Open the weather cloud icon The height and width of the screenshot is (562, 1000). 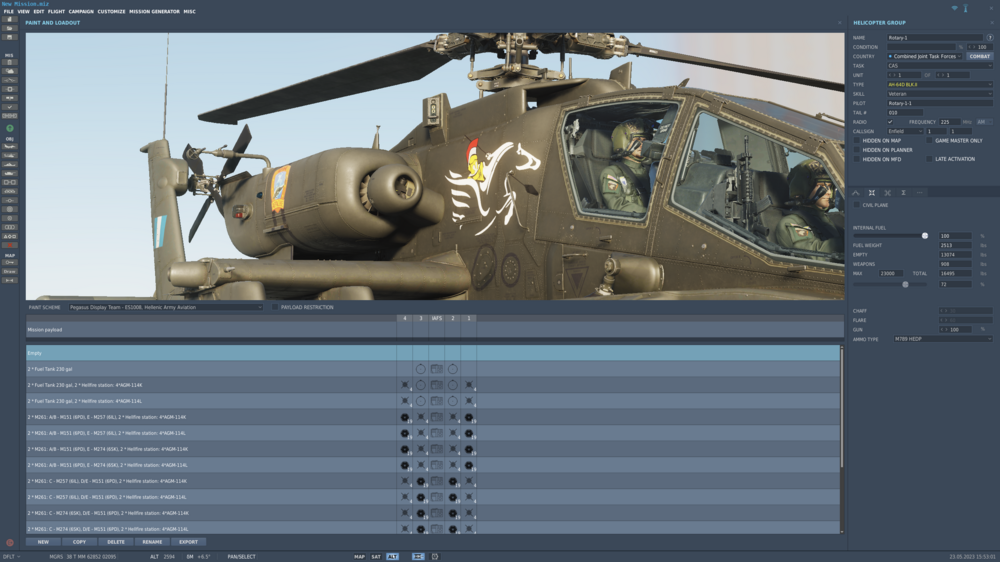point(10,71)
